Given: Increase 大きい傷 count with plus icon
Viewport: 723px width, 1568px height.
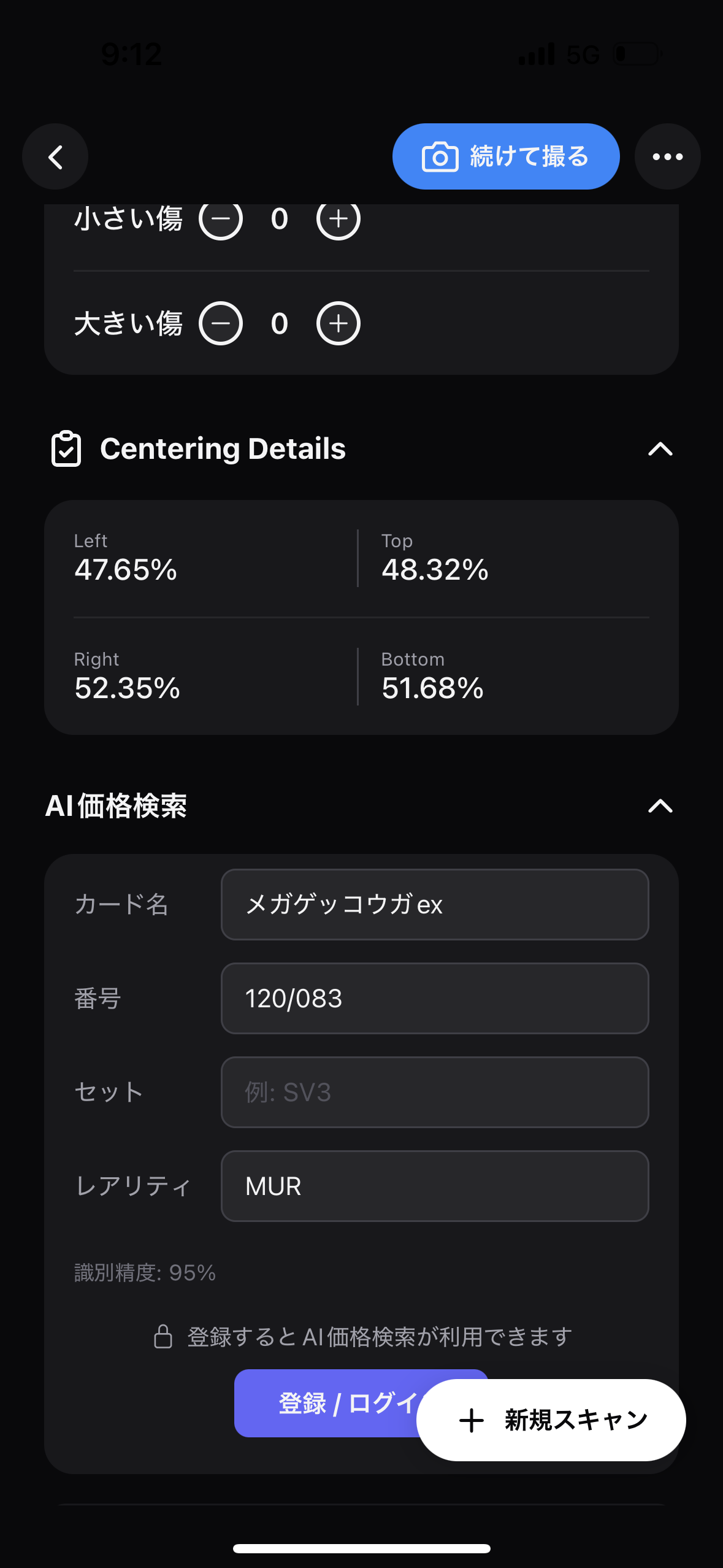Looking at the screenshot, I should pyautogui.click(x=338, y=323).
